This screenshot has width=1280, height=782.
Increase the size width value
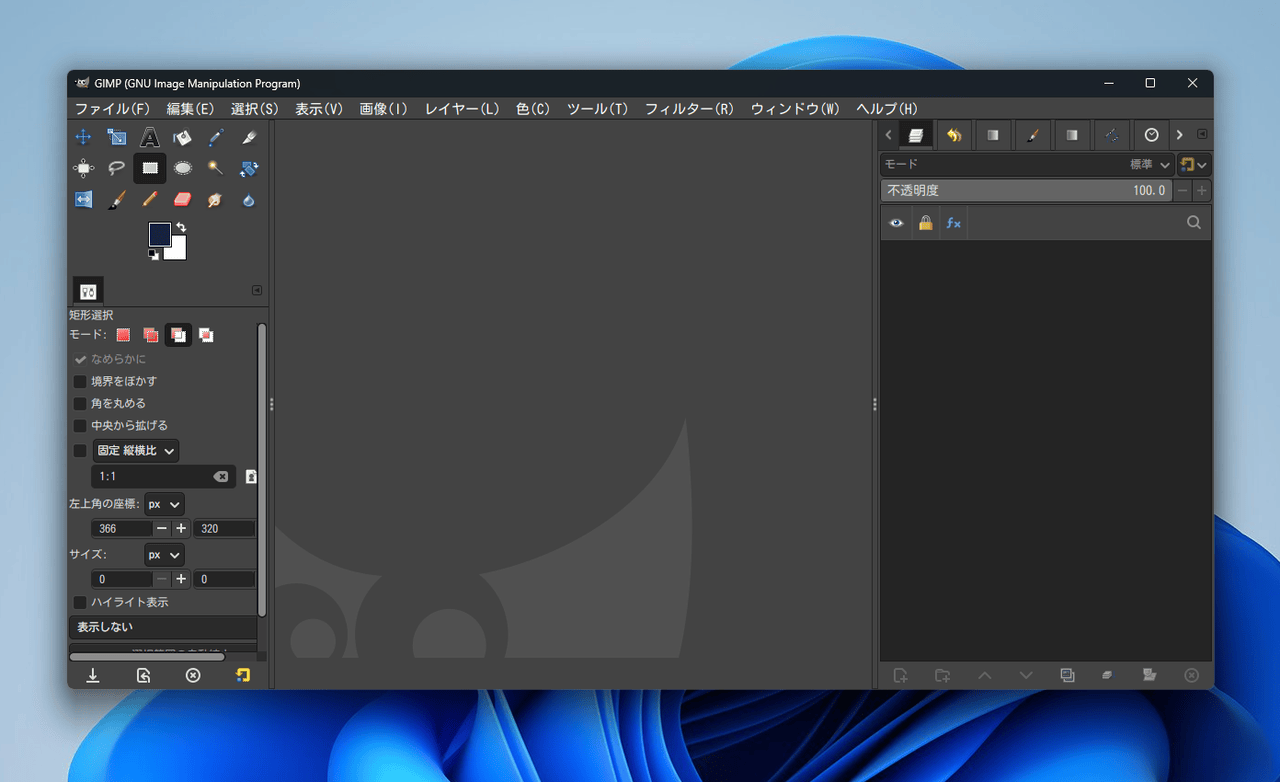[181, 579]
